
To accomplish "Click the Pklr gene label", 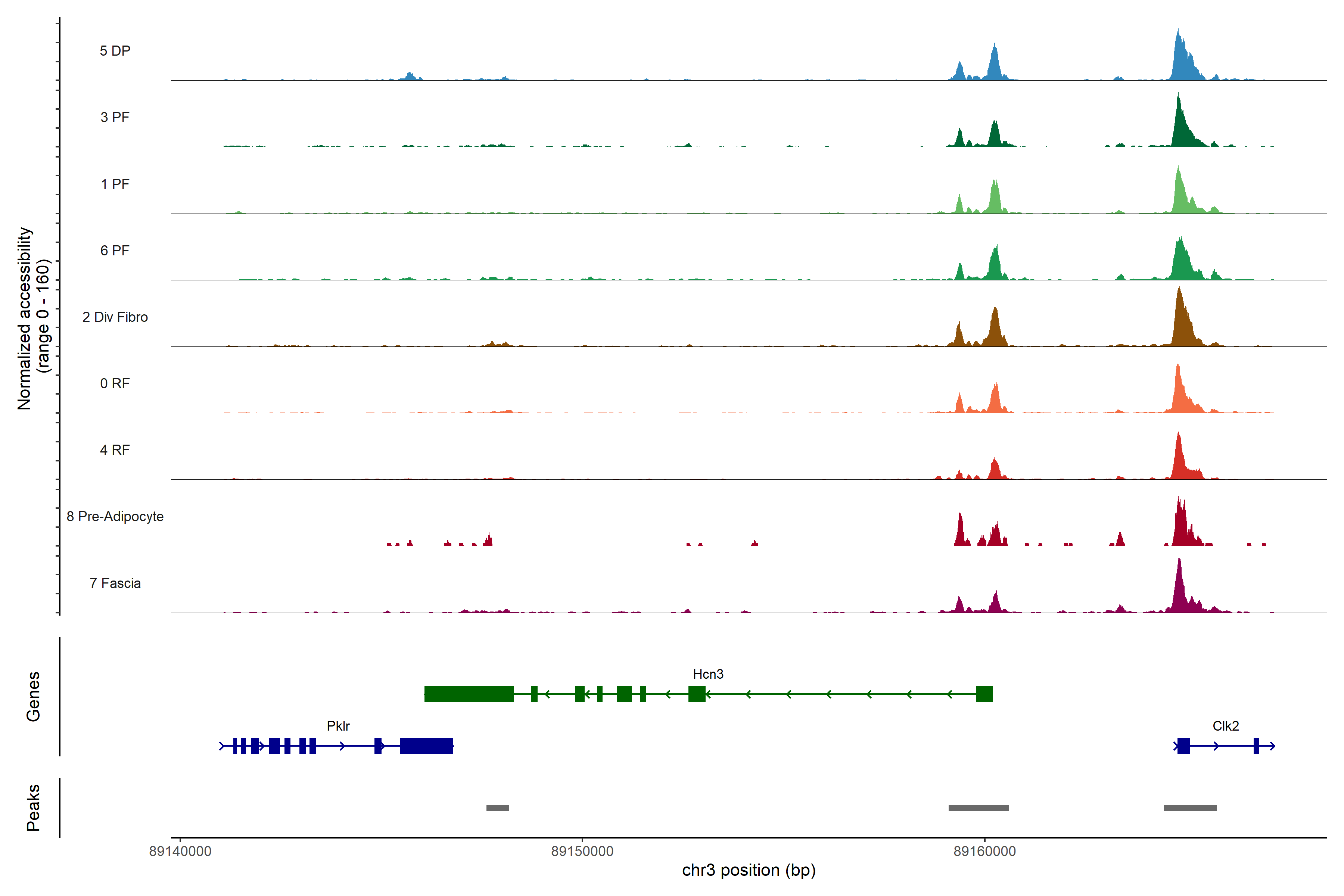I will (x=338, y=726).
